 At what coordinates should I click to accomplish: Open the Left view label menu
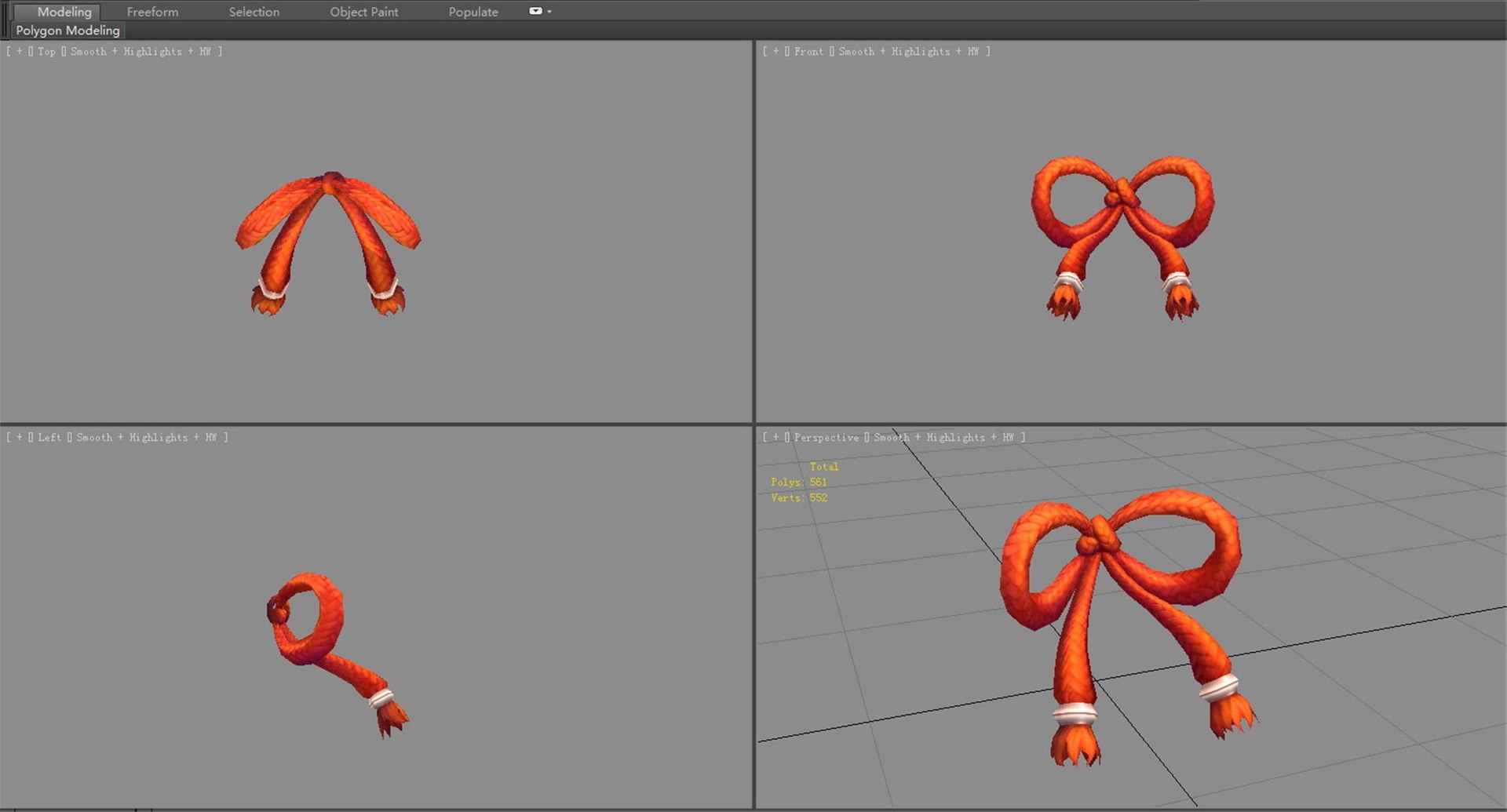(49, 437)
